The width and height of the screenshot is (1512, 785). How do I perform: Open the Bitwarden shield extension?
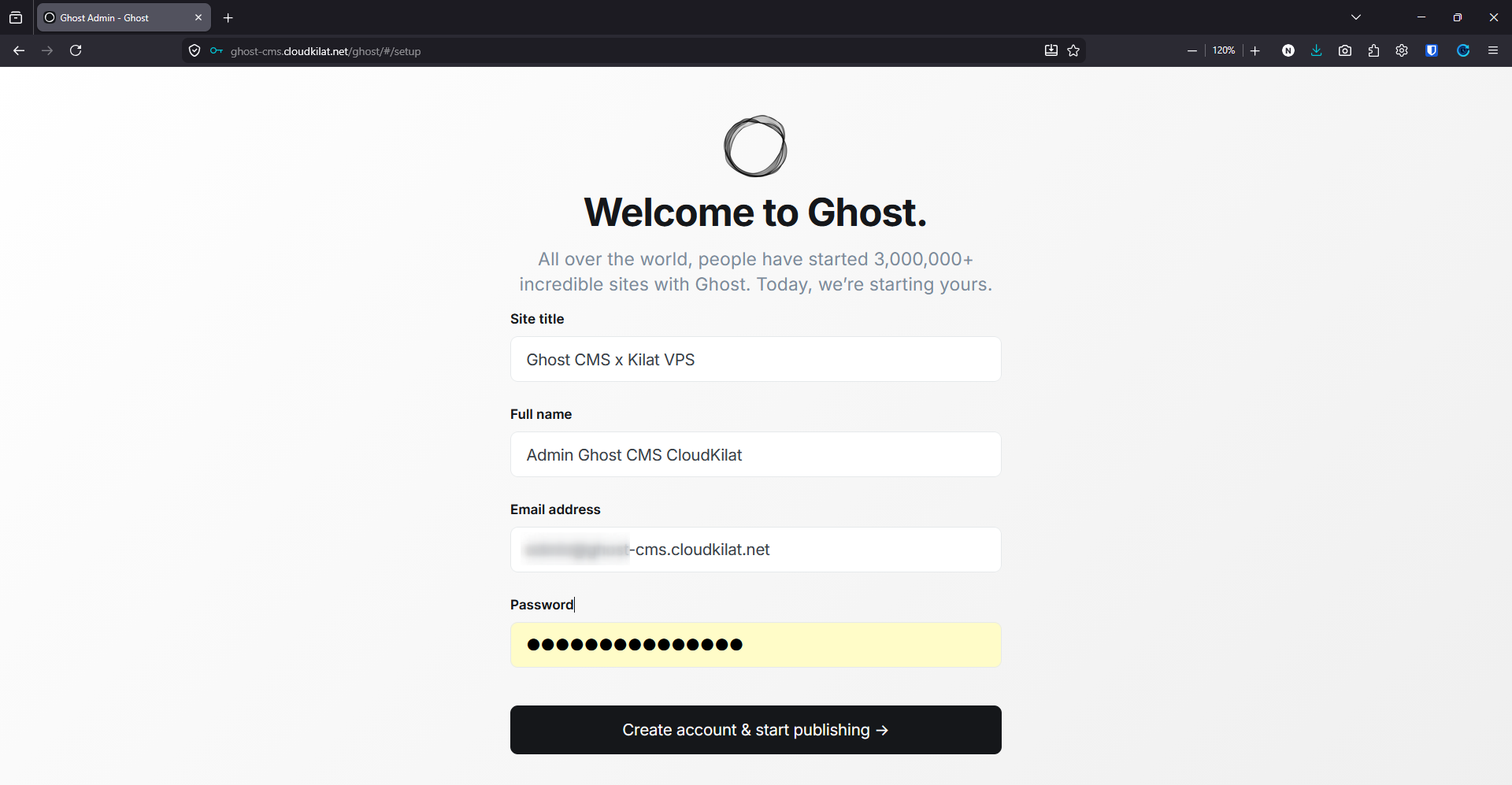[1432, 50]
